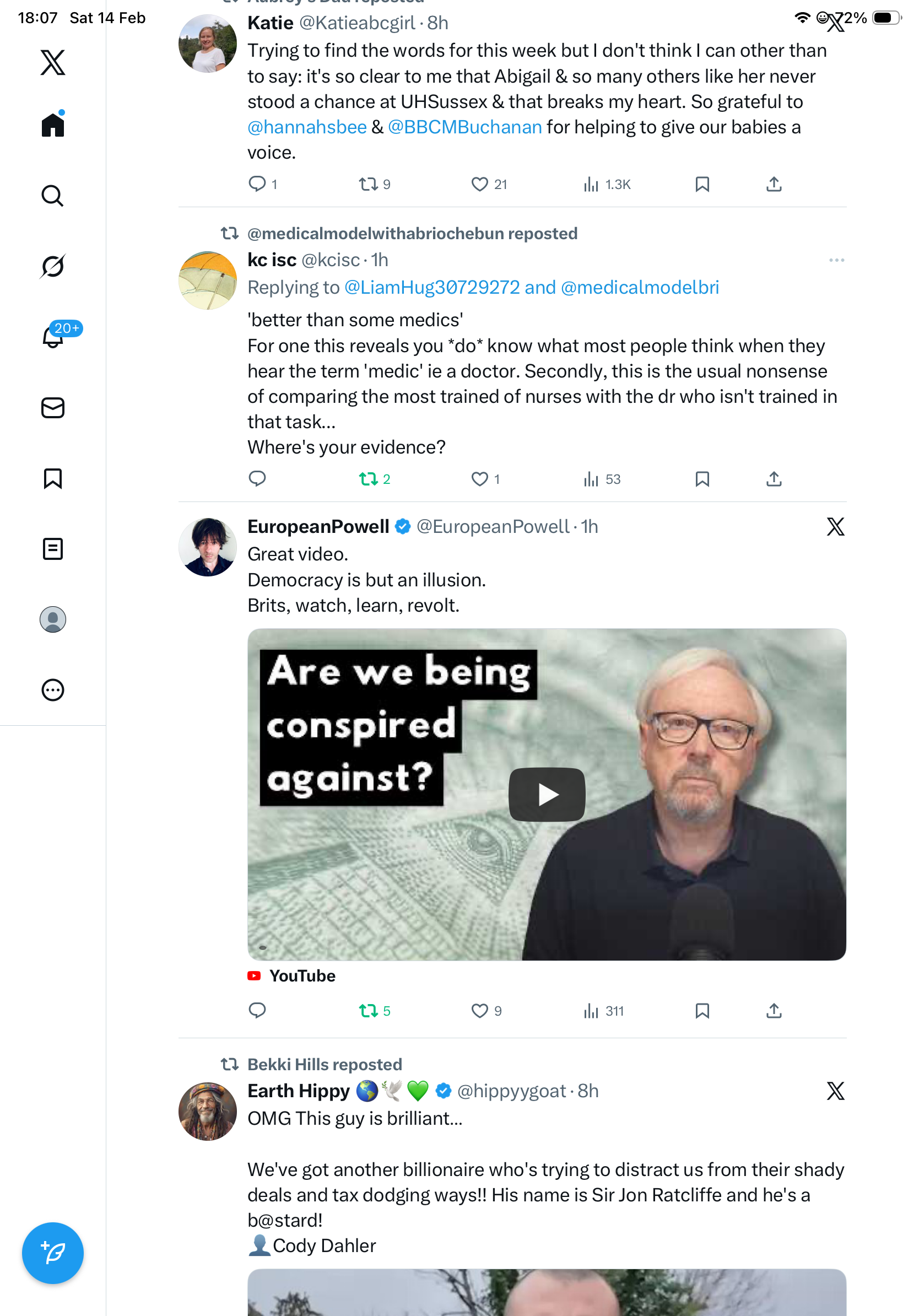Screen dimensions: 919x1316
Task: Undo repost on kc isc's post
Action: point(368,479)
